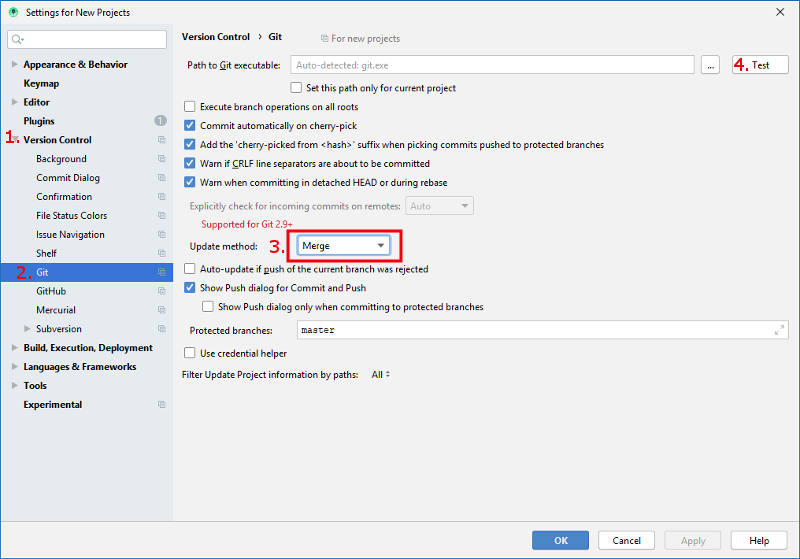The width and height of the screenshot is (800, 559).
Task: Expand Appearance & Behavior section
Action: click(x=14, y=64)
